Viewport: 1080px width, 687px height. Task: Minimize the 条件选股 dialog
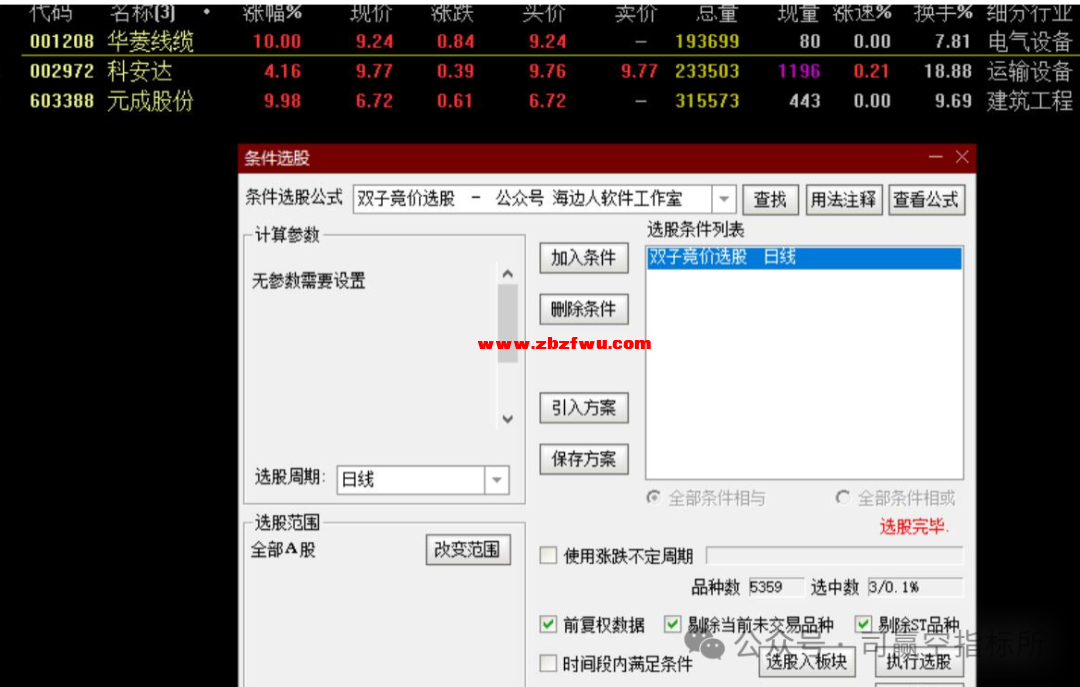[x=935, y=157]
